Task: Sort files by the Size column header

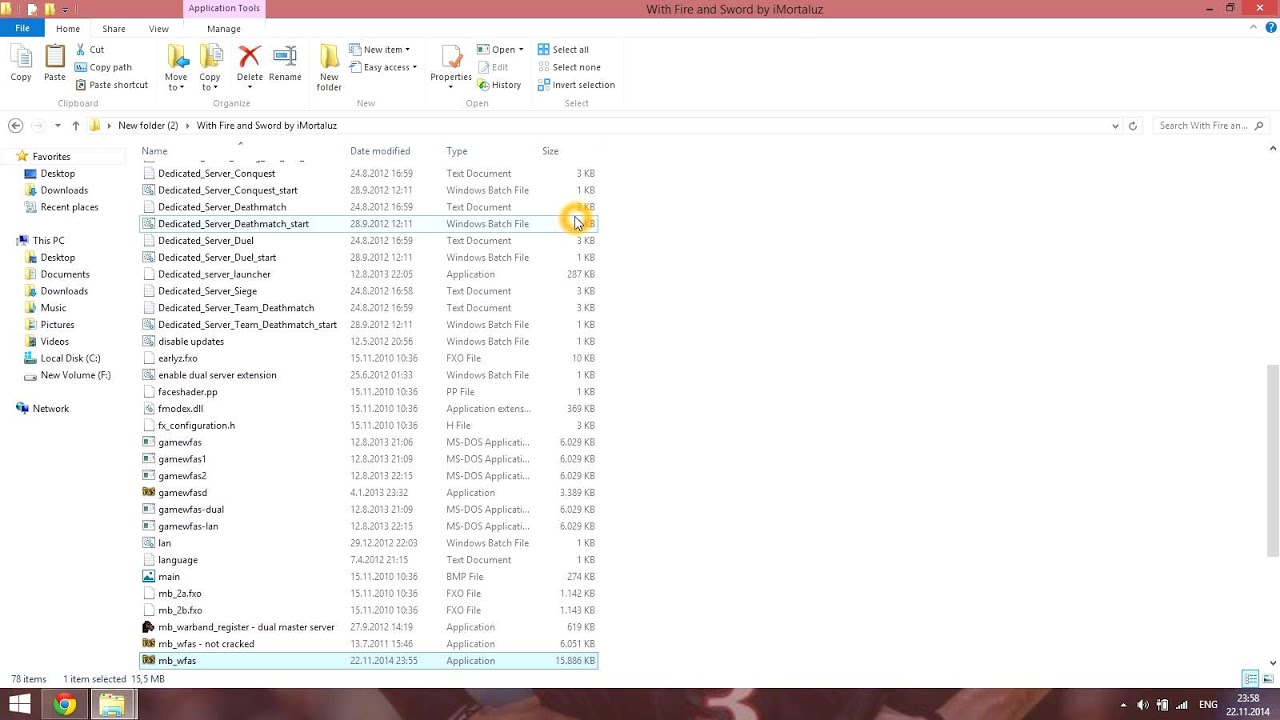Action: [x=550, y=151]
